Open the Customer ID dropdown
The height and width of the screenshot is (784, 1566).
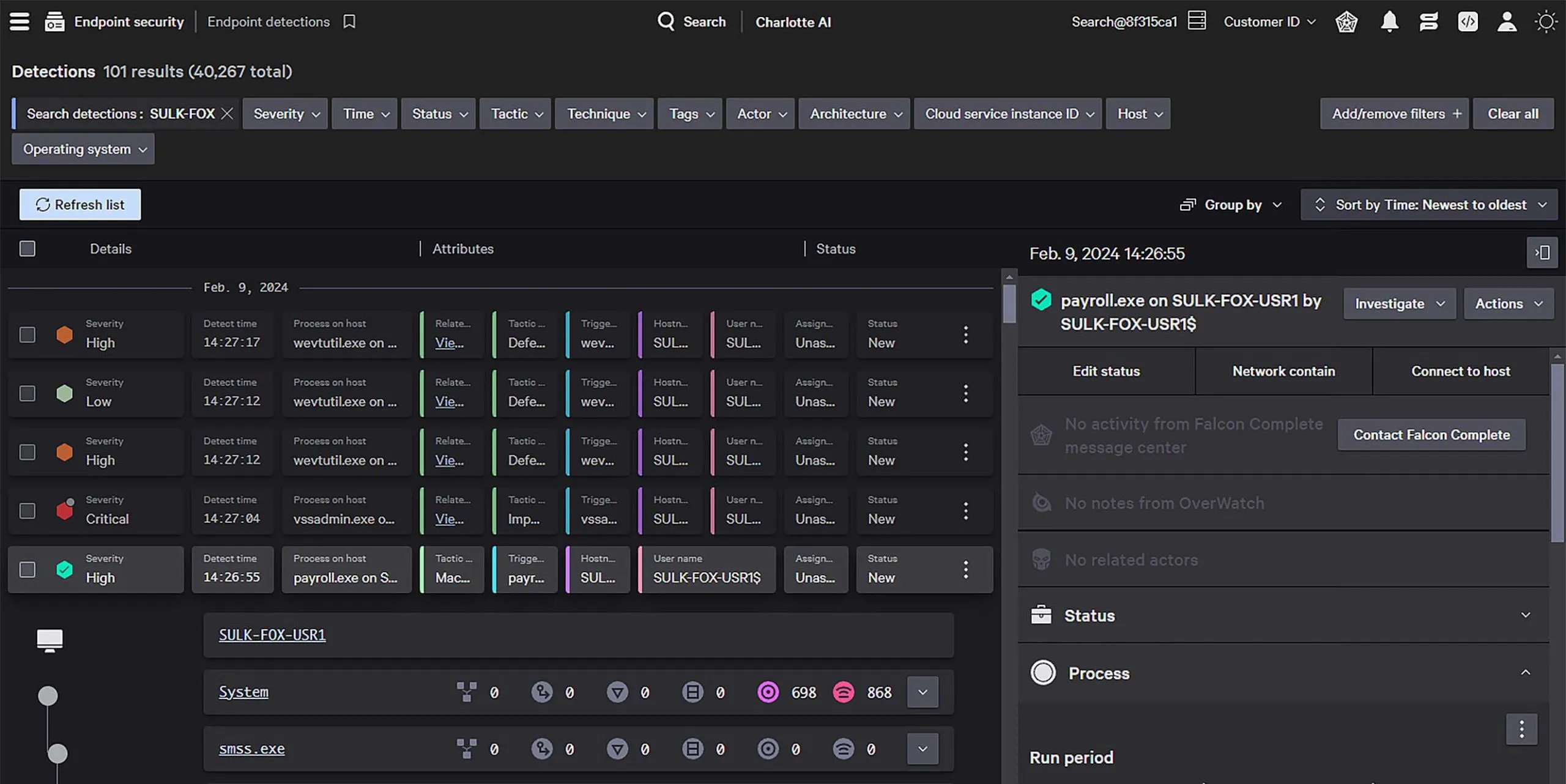(x=1270, y=22)
